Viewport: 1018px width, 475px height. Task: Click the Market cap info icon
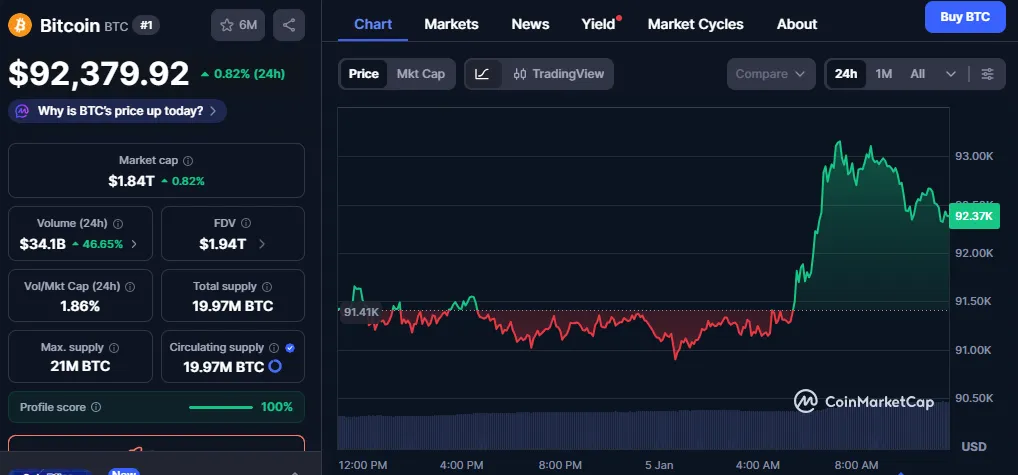(x=188, y=161)
